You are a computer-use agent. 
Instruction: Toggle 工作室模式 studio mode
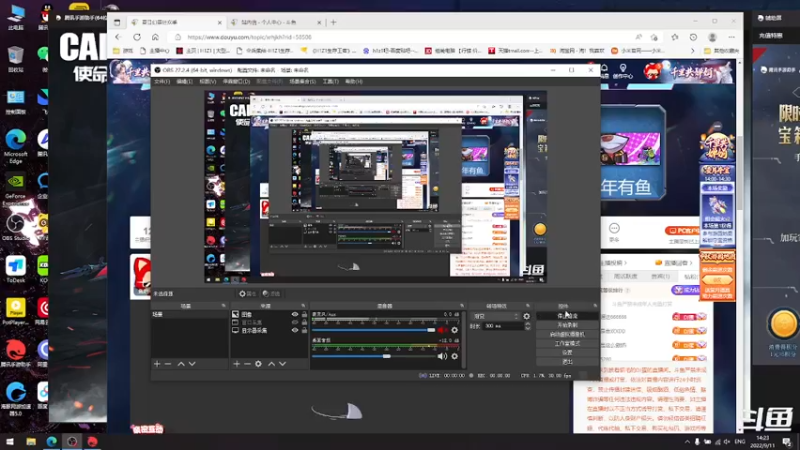(x=567, y=343)
